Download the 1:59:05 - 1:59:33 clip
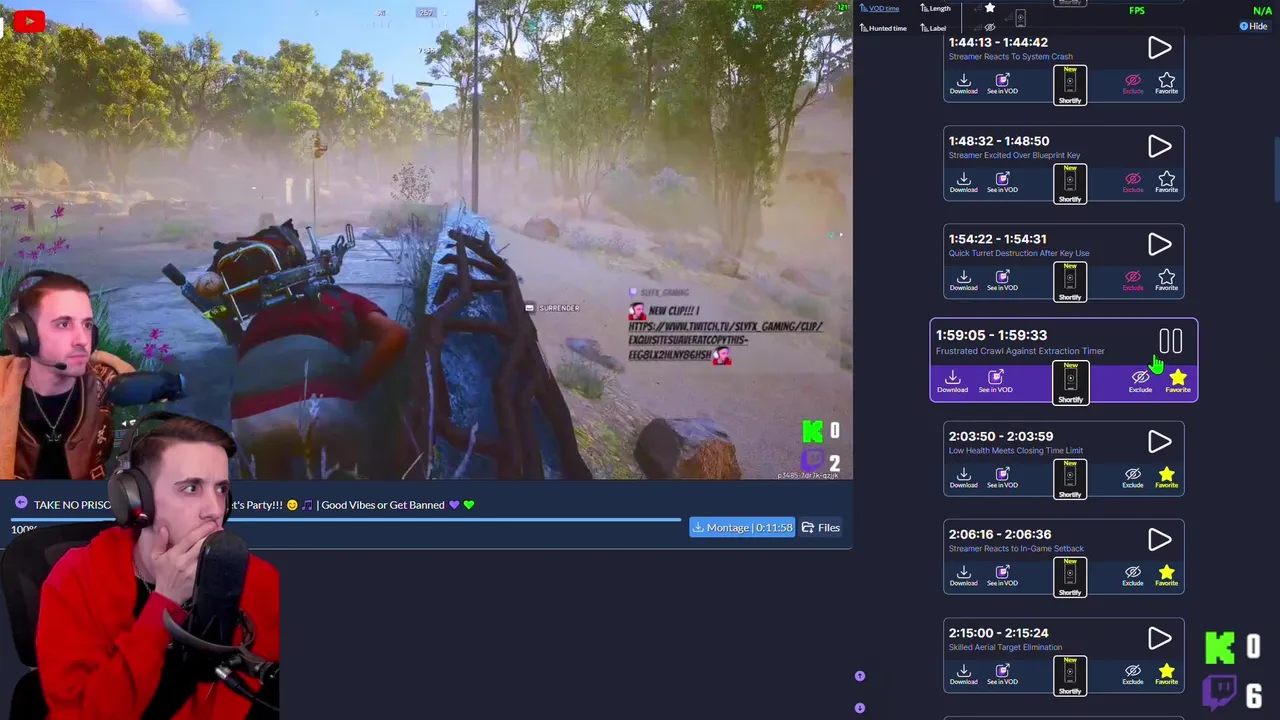 pyautogui.click(x=952, y=381)
